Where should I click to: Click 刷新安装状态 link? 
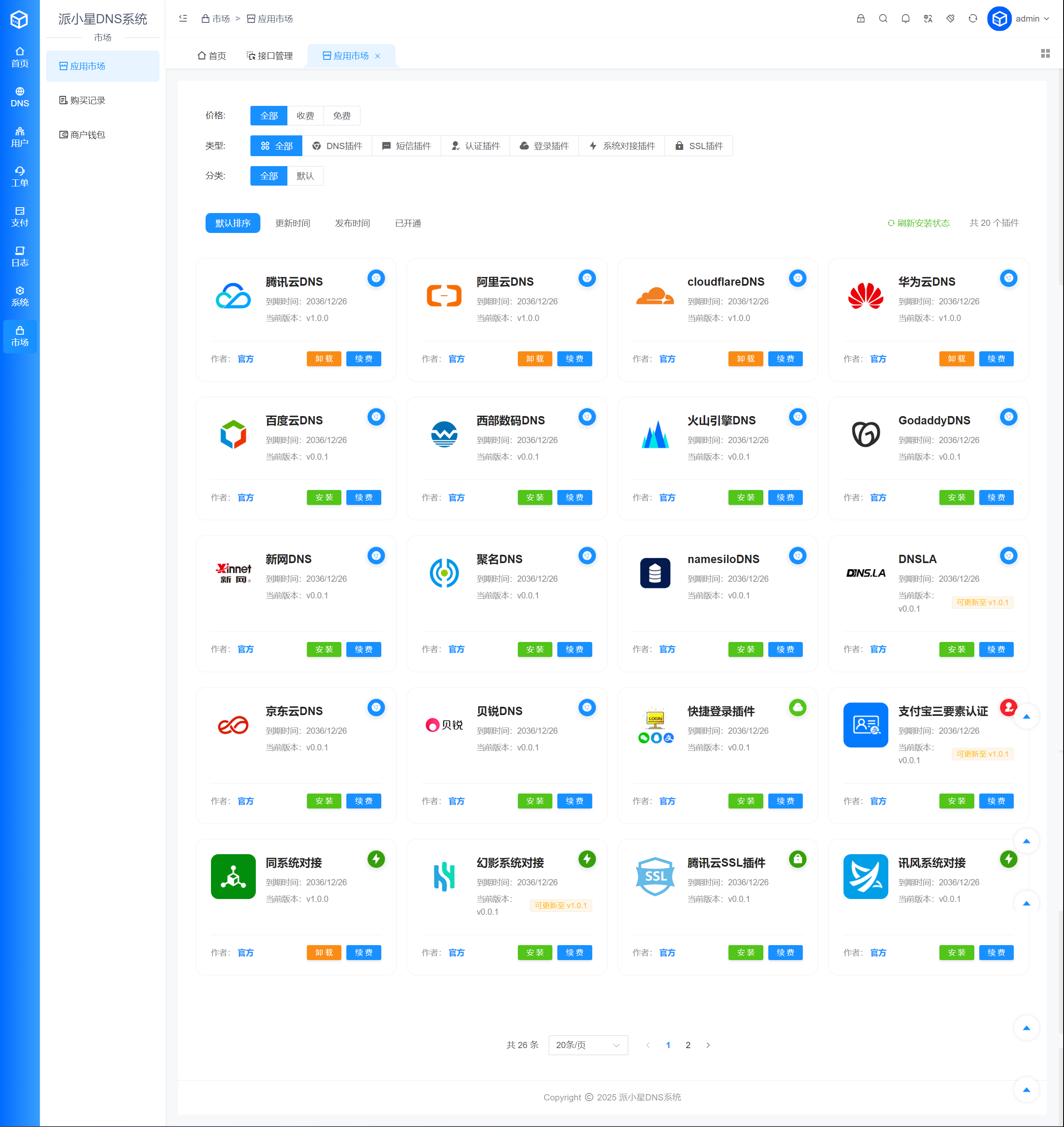(x=918, y=223)
